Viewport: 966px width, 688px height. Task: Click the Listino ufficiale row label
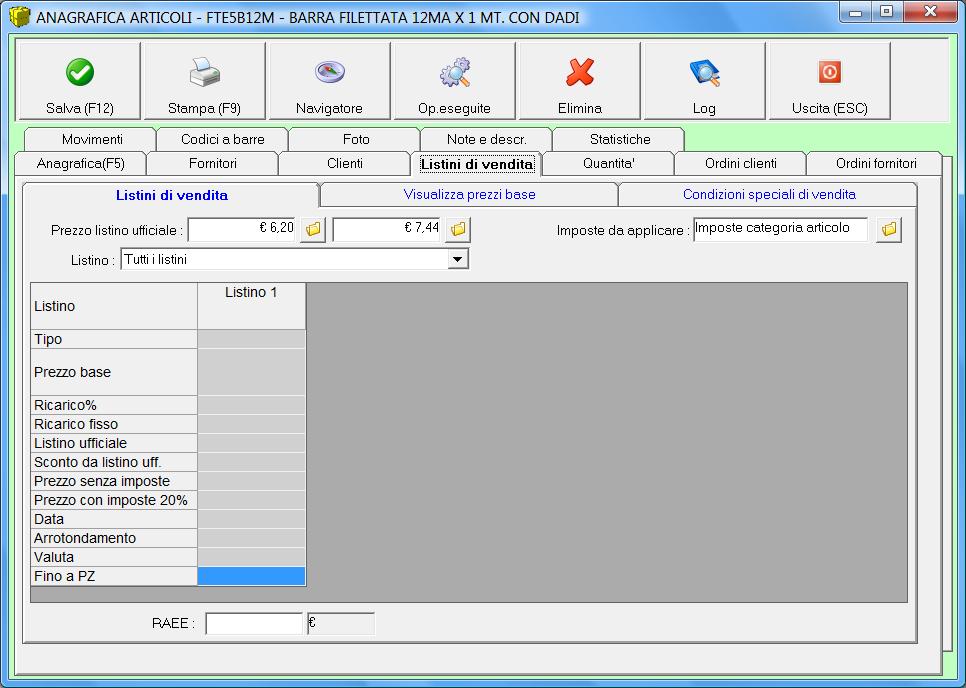(x=114, y=443)
